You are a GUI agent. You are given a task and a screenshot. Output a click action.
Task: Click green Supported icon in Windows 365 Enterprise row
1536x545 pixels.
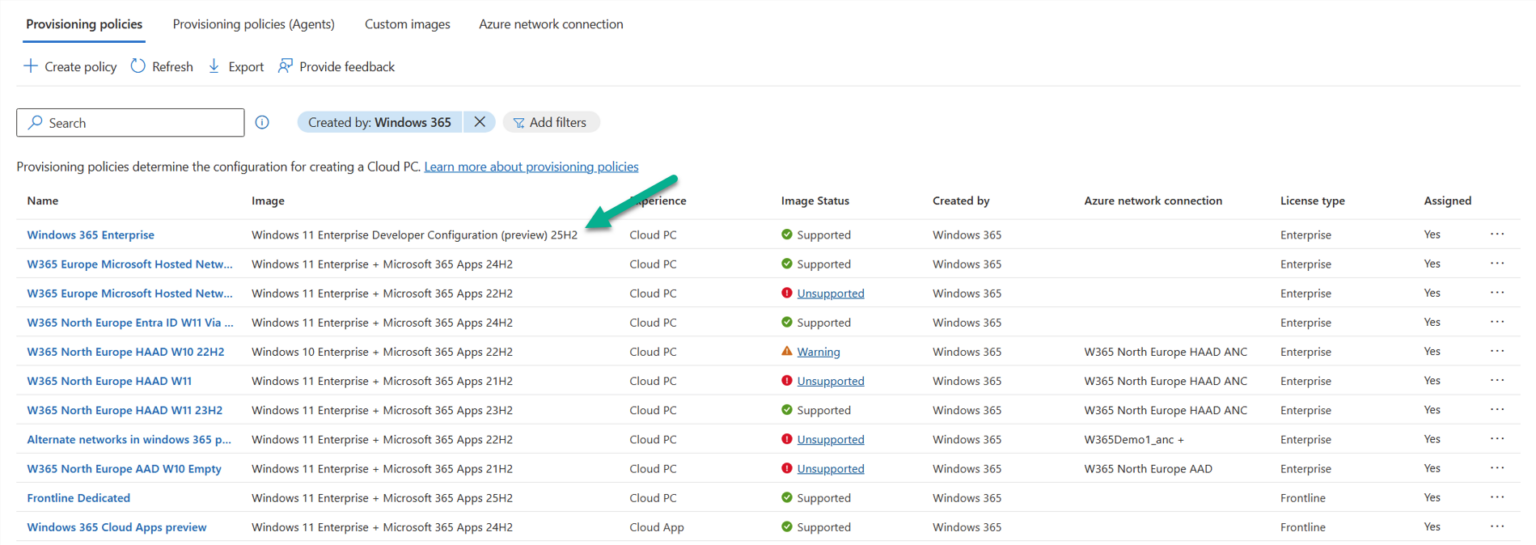click(x=787, y=235)
